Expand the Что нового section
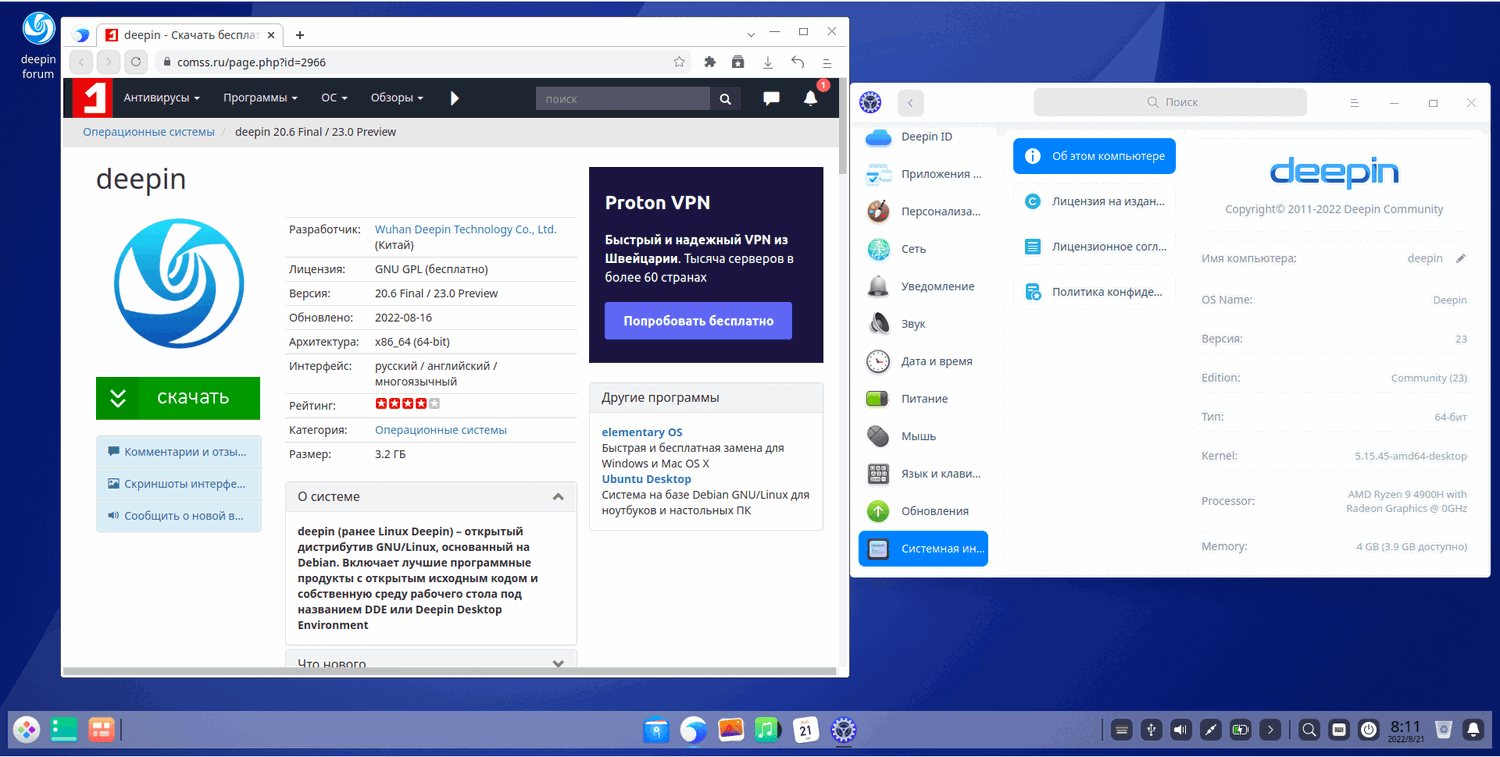 (x=558, y=663)
